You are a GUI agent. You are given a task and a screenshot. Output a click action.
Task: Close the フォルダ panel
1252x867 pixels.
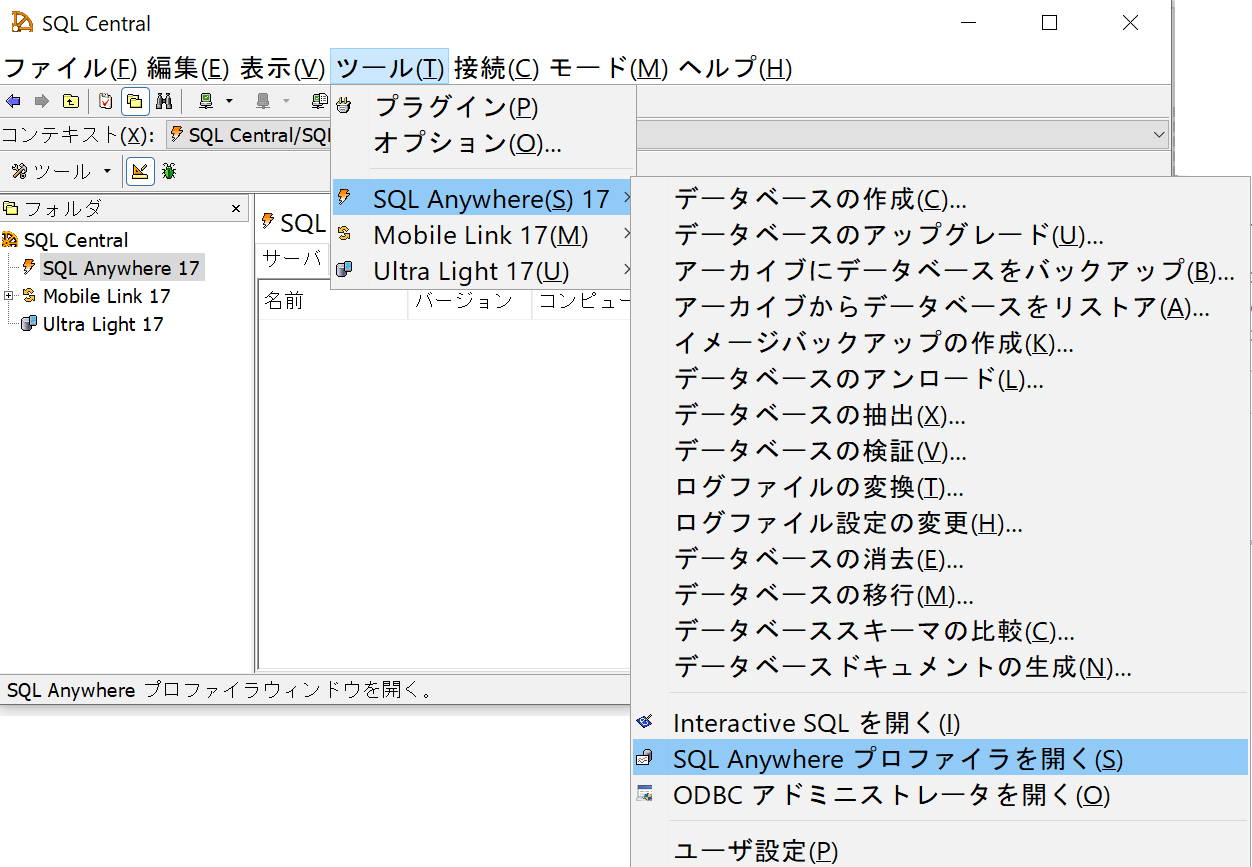[236, 209]
